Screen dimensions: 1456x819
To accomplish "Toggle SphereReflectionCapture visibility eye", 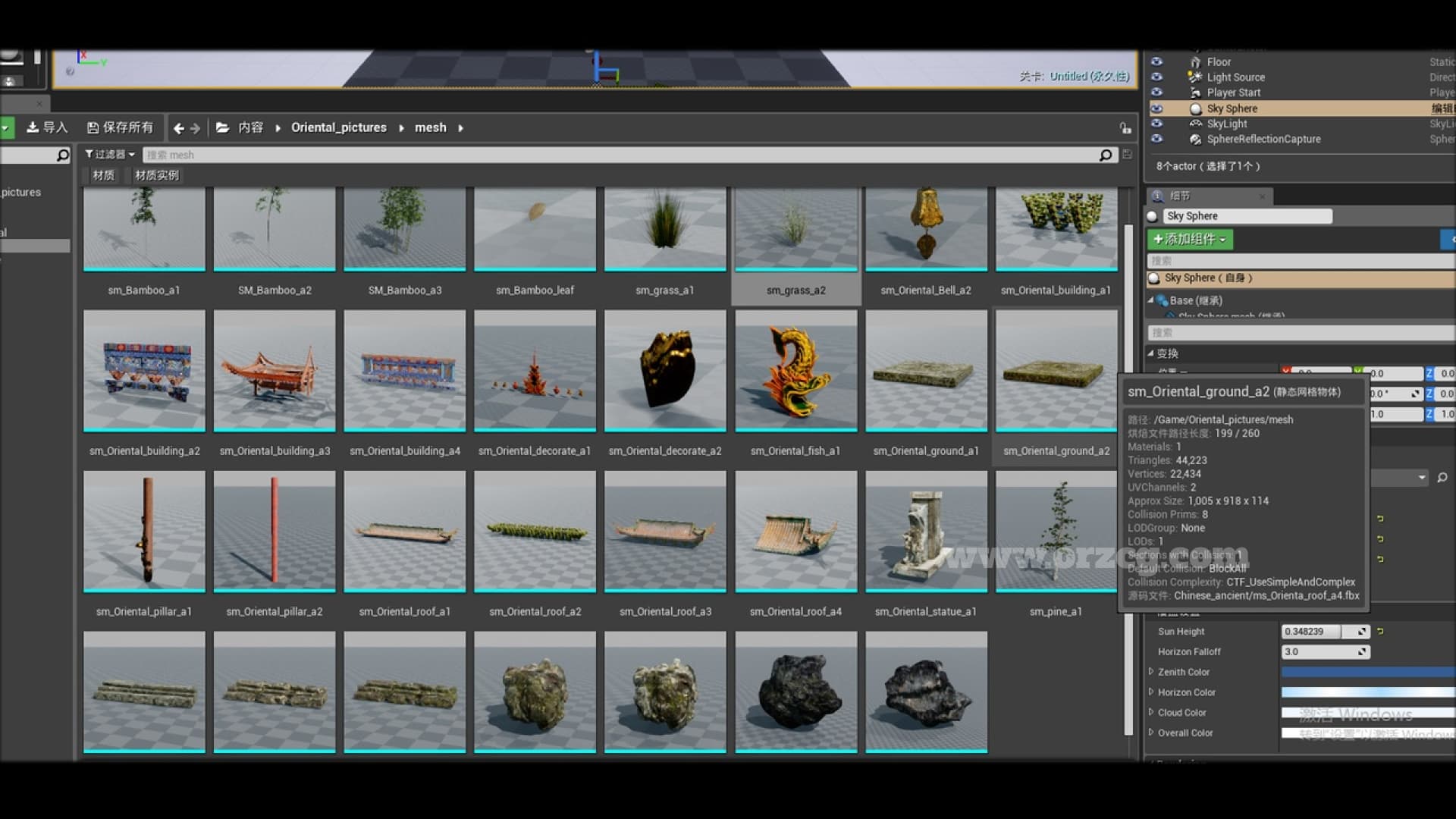I will [1156, 139].
